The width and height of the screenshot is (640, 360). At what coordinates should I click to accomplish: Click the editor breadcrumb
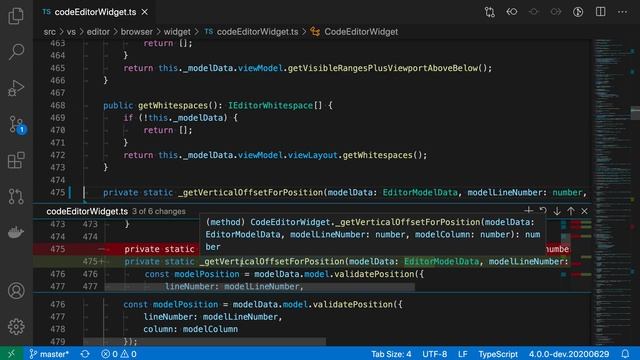coord(98,32)
